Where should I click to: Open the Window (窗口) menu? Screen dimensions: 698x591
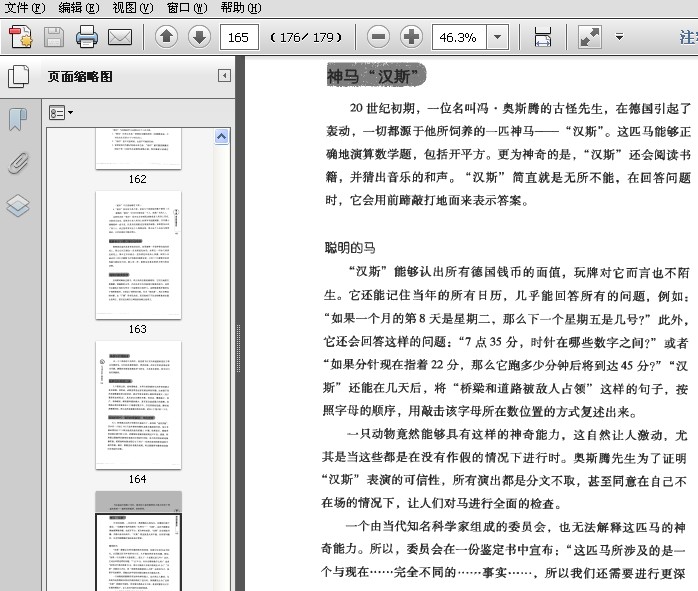pyautogui.click(x=187, y=8)
